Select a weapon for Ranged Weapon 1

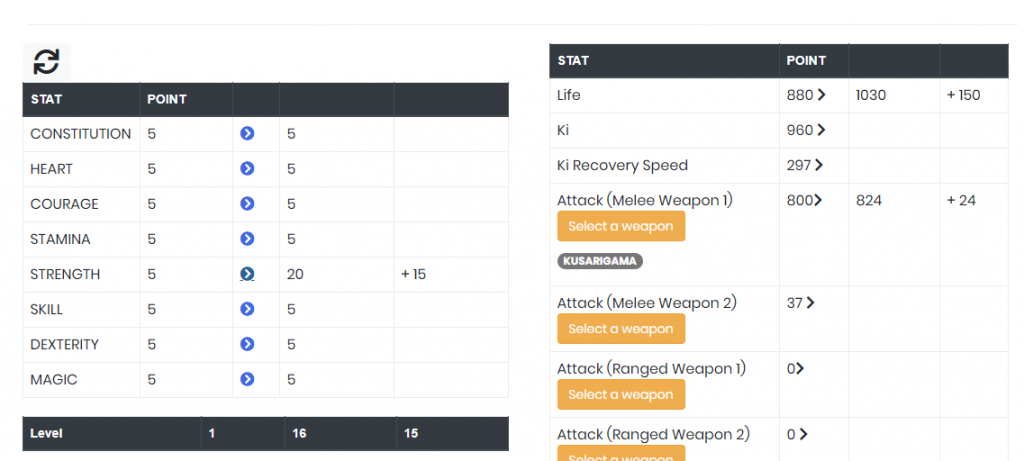(x=620, y=395)
